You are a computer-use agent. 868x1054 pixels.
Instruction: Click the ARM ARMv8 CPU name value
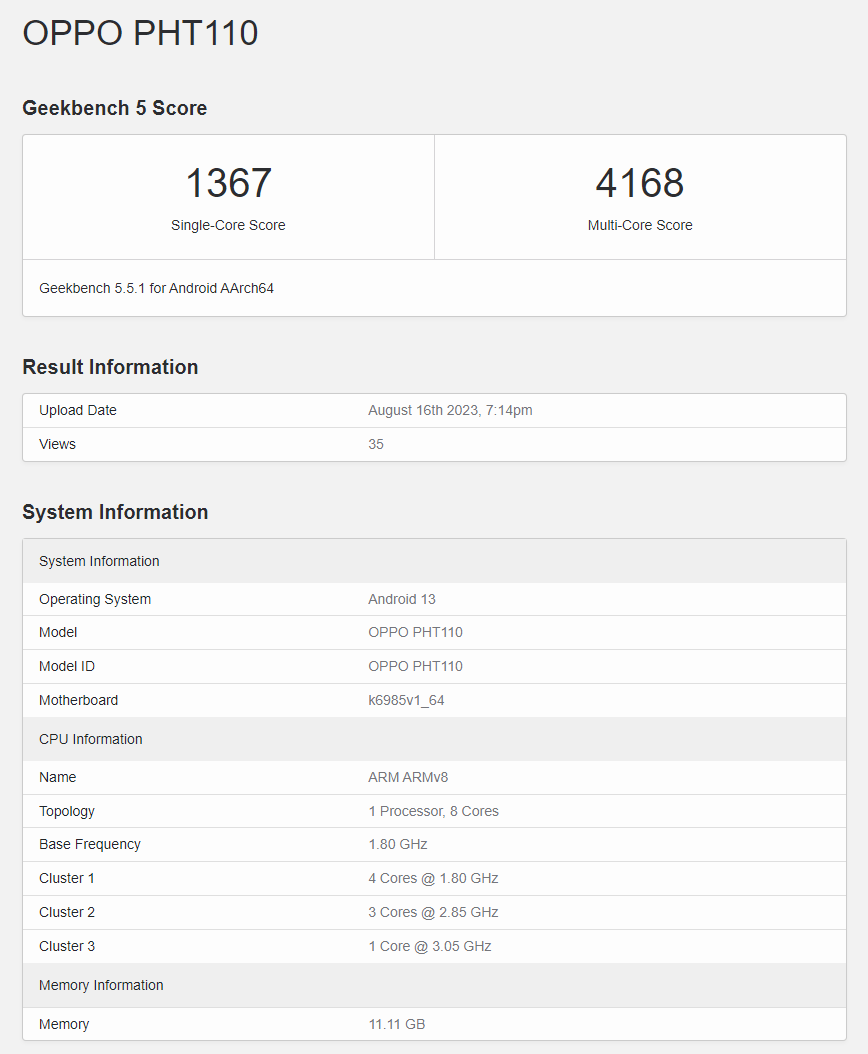(408, 777)
